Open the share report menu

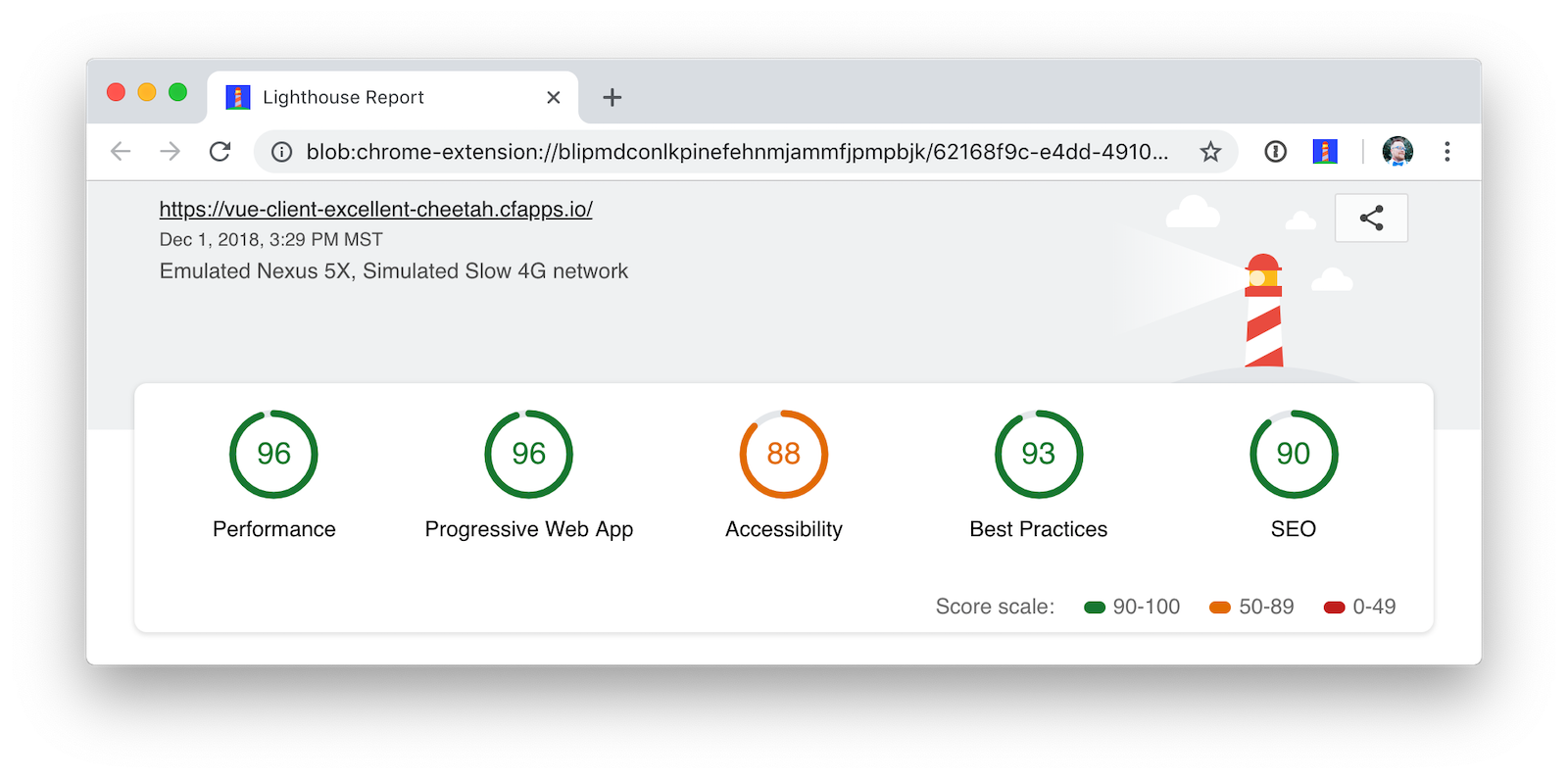click(x=1371, y=218)
